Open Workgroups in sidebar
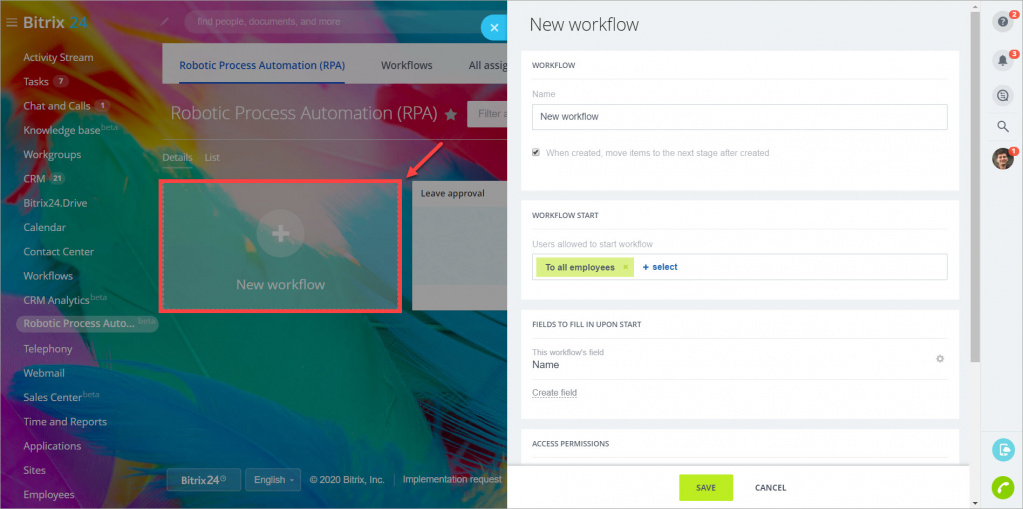The image size is (1023, 509). click(52, 155)
